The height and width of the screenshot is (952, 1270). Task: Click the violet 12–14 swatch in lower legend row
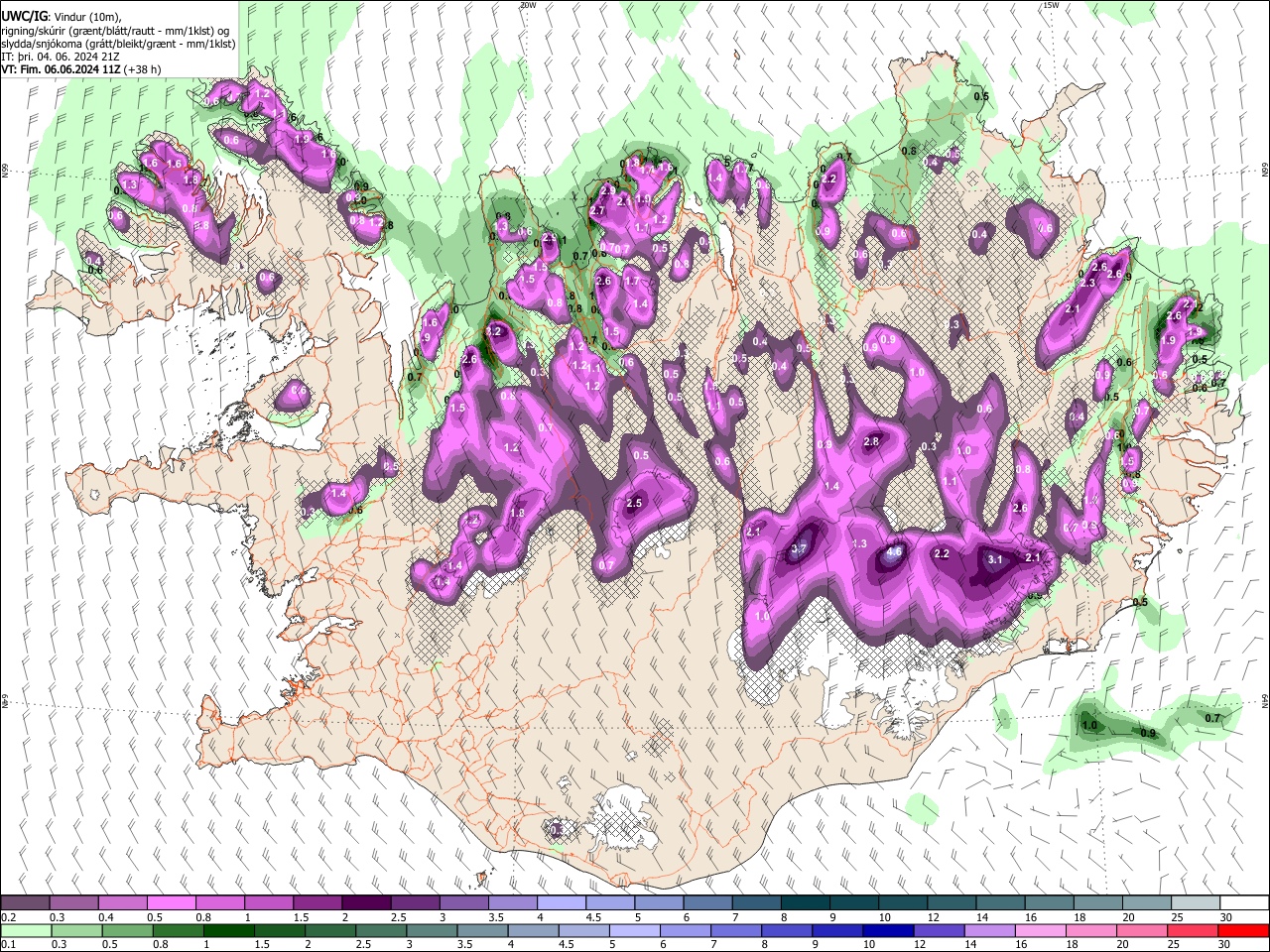pos(939,930)
